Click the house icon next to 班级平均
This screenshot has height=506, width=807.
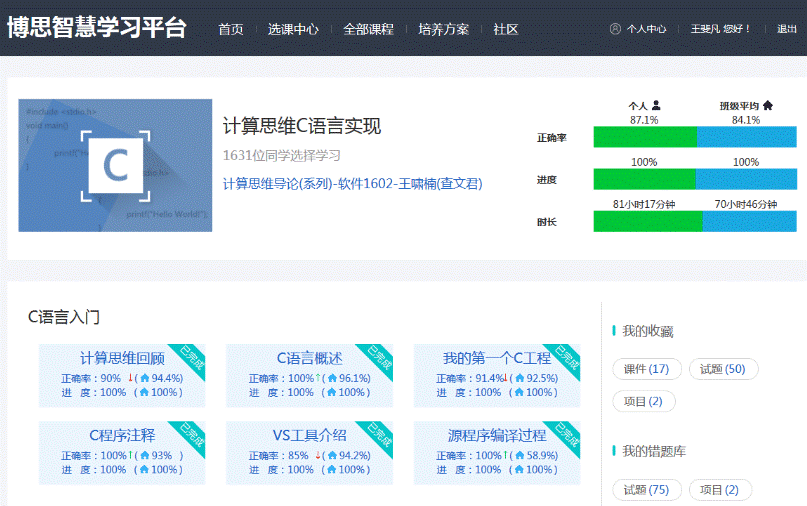coord(767,105)
